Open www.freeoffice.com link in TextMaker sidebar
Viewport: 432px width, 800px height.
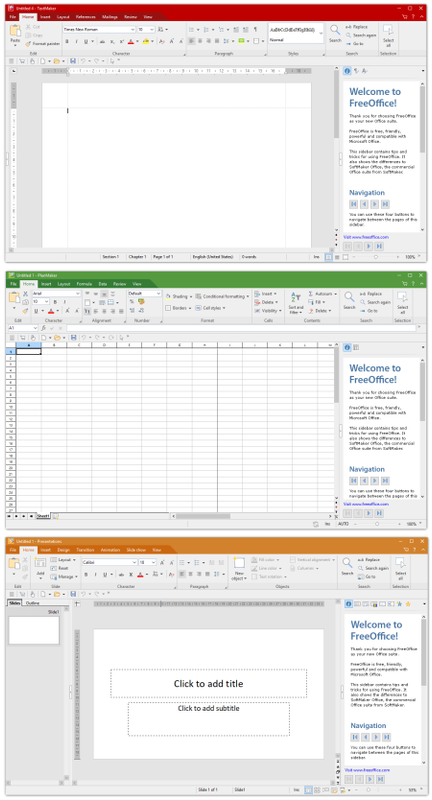click(366, 237)
